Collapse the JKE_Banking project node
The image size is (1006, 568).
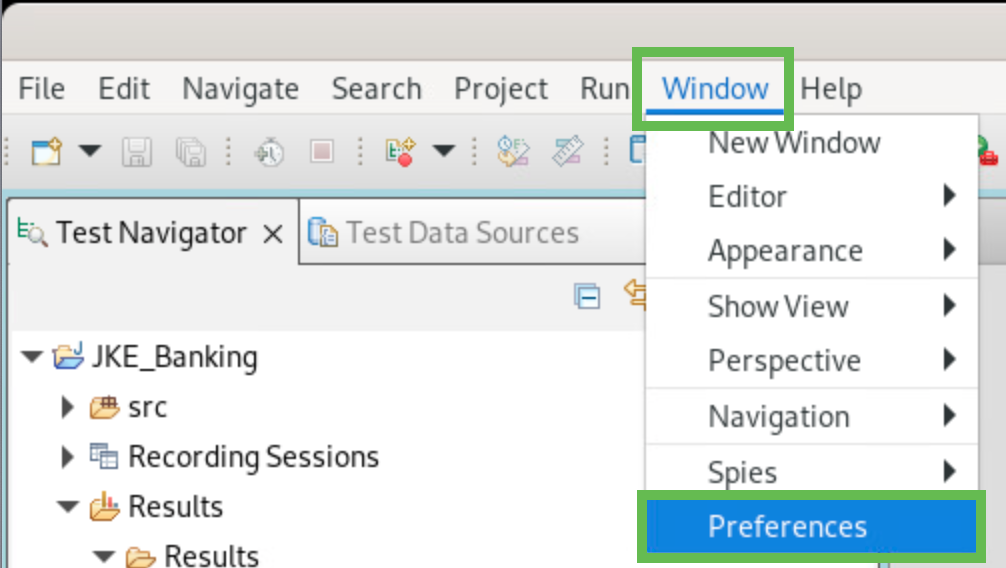pos(32,356)
